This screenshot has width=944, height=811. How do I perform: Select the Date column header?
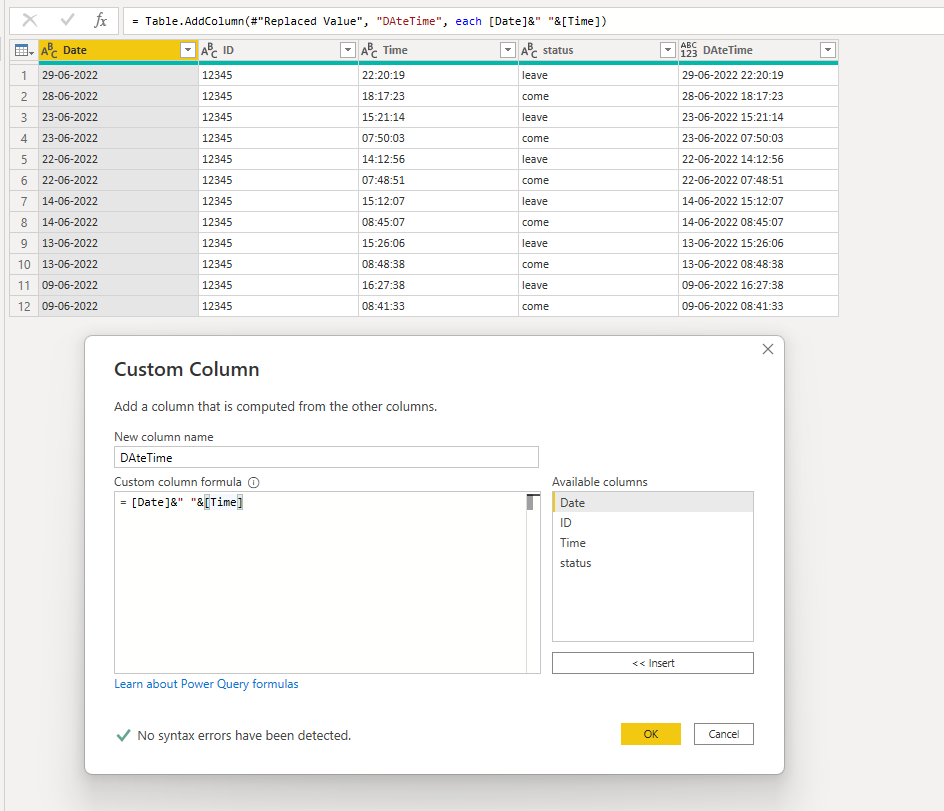click(119, 51)
